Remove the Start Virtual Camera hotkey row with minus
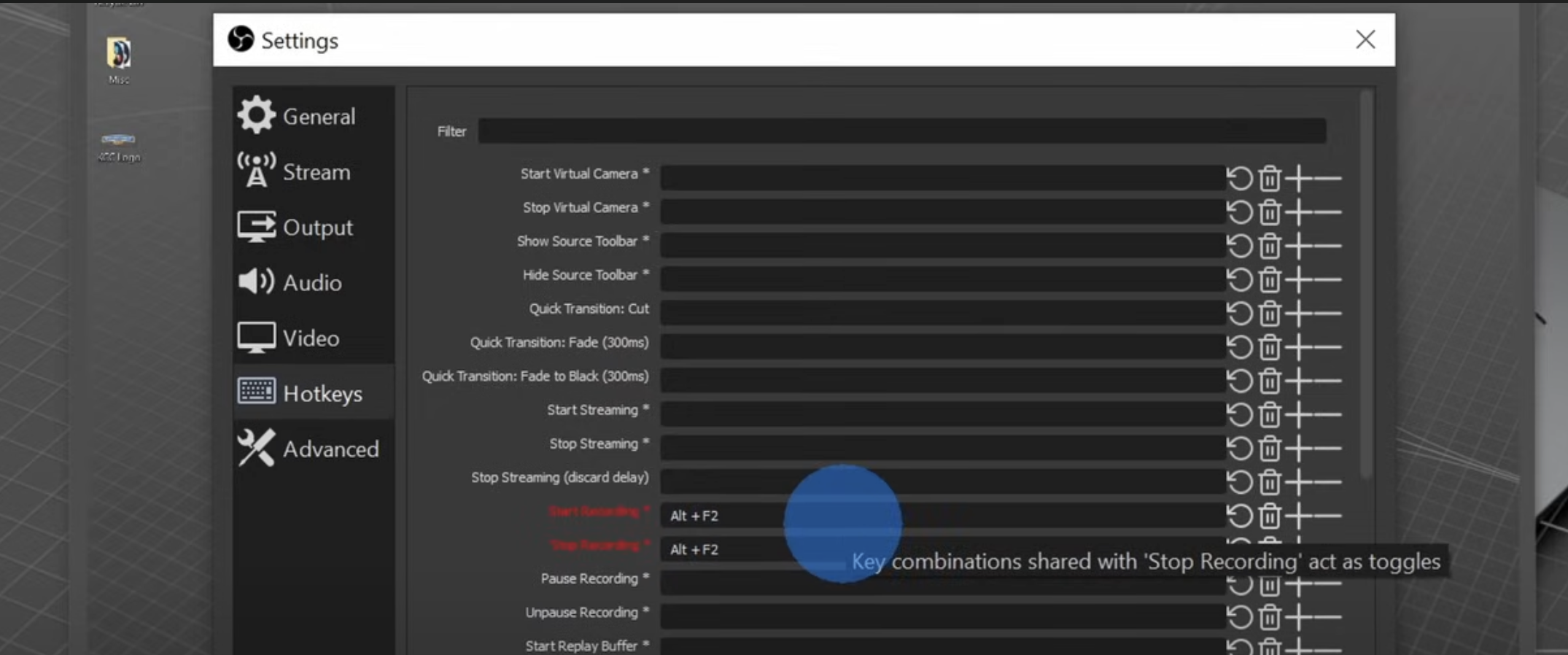Image resolution: width=1568 pixels, height=655 pixels. pyautogui.click(x=1328, y=179)
